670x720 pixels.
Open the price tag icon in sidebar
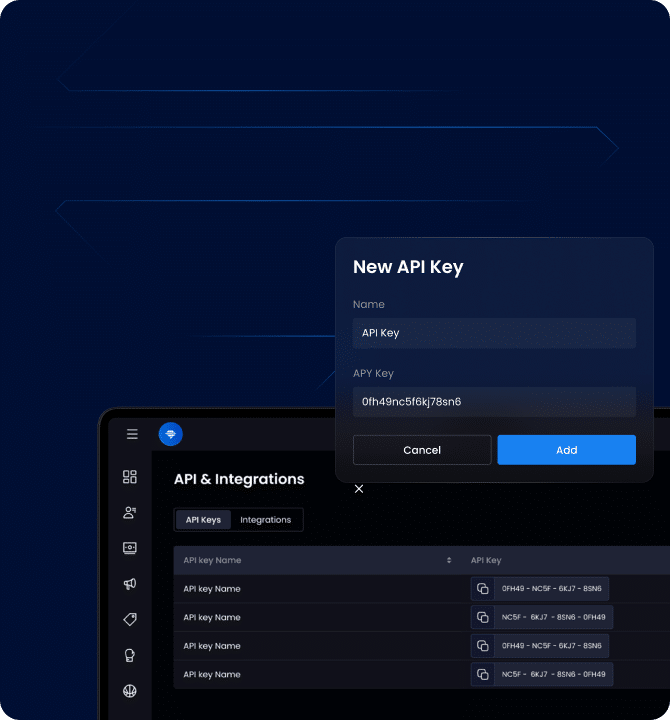pyautogui.click(x=130, y=619)
